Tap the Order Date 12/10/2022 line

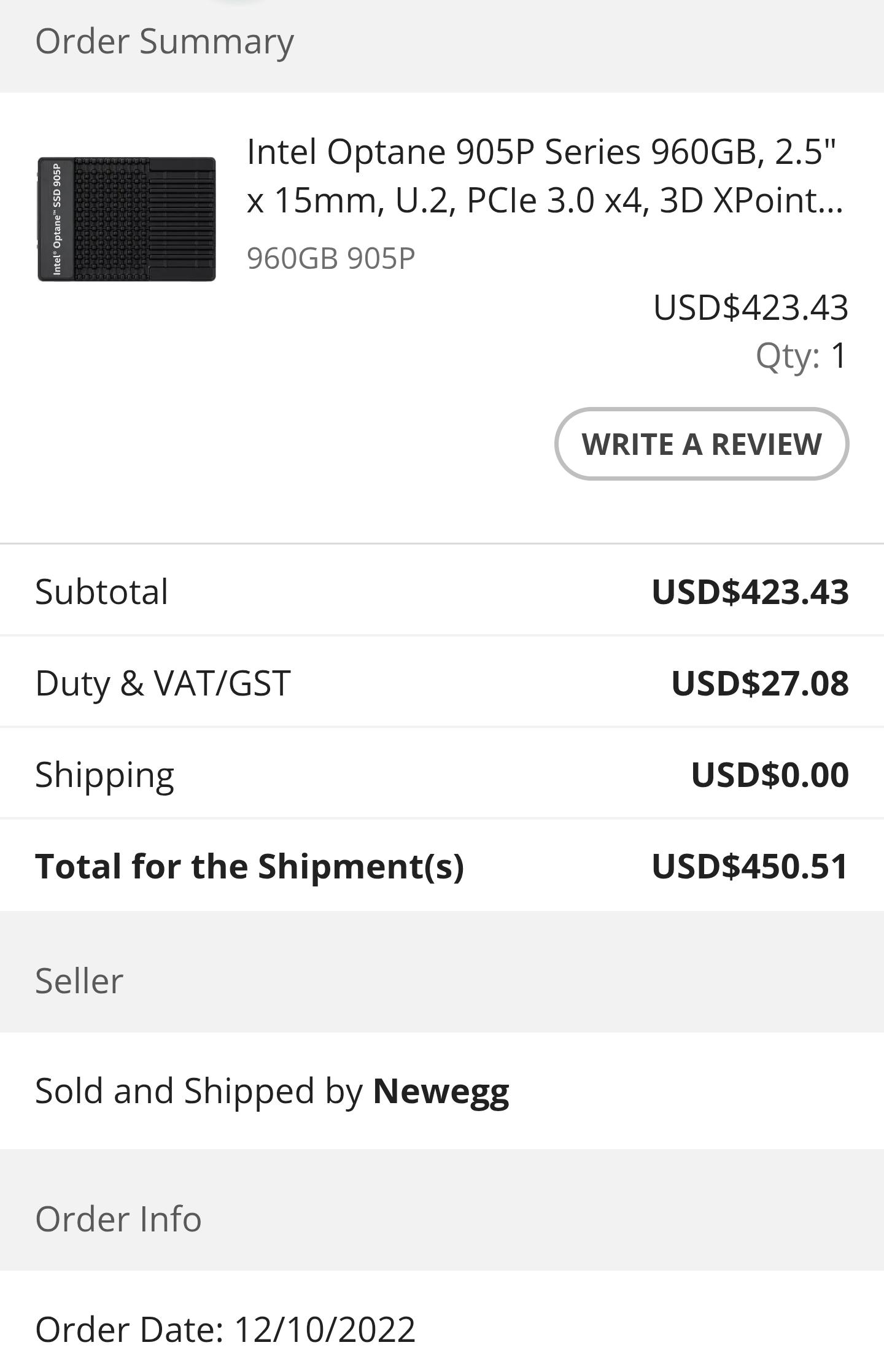point(225,1330)
